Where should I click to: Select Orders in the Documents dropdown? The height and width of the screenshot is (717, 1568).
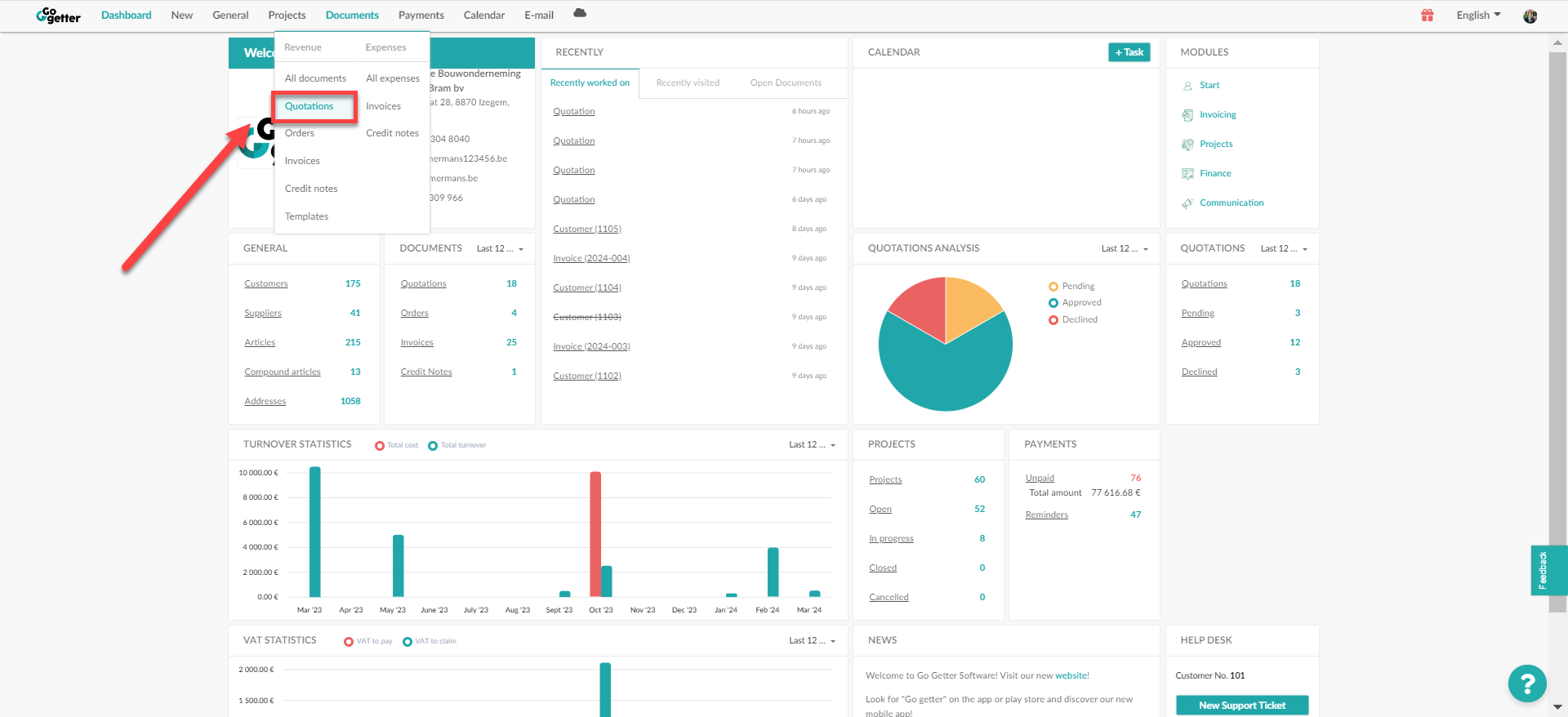pyautogui.click(x=300, y=133)
